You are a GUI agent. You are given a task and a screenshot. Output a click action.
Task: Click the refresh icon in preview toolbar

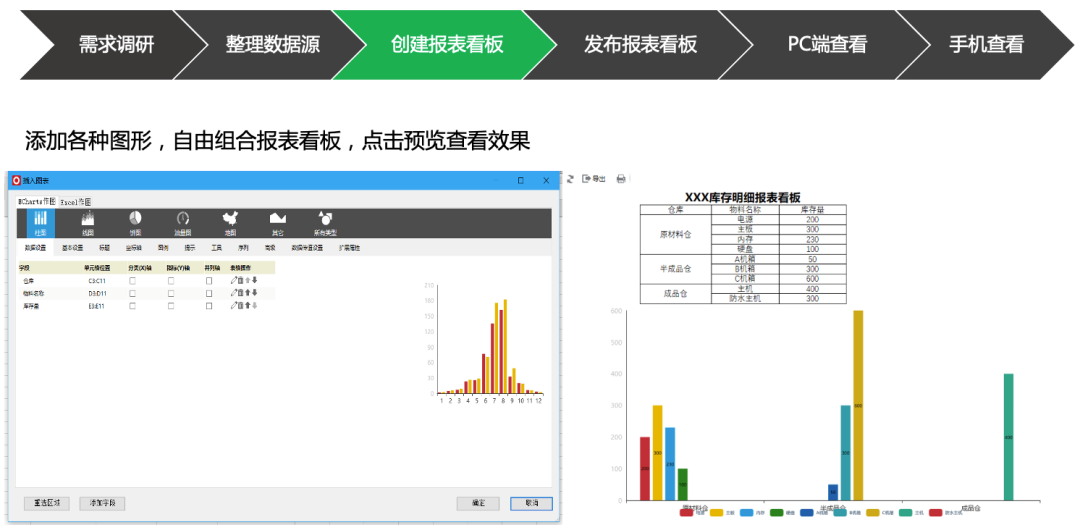(x=570, y=178)
